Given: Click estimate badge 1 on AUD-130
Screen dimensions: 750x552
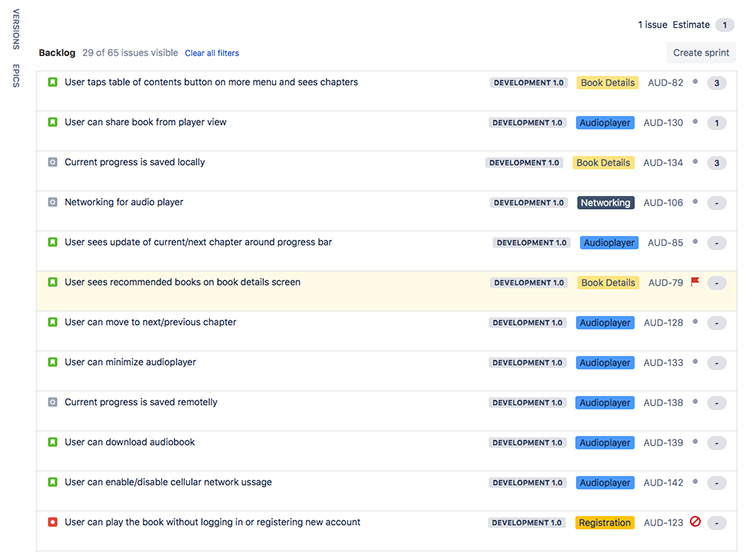Looking at the screenshot, I should pyautogui.click(x=717, y=123).
